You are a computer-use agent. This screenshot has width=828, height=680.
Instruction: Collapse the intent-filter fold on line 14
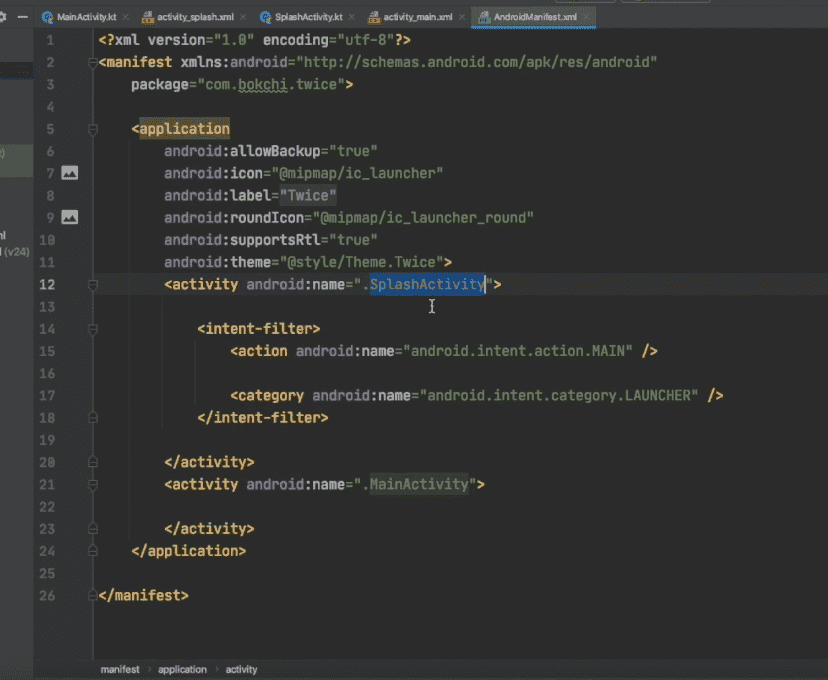click(x=92, y=329)
